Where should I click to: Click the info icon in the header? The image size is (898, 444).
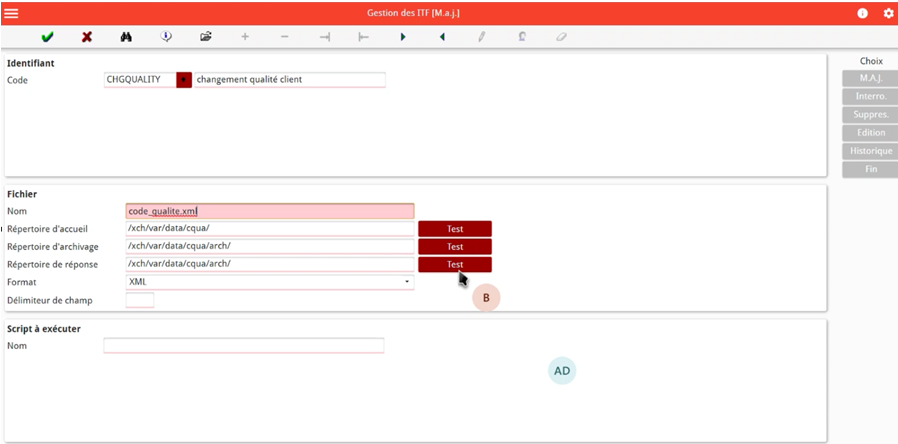[x=863, y=13]
